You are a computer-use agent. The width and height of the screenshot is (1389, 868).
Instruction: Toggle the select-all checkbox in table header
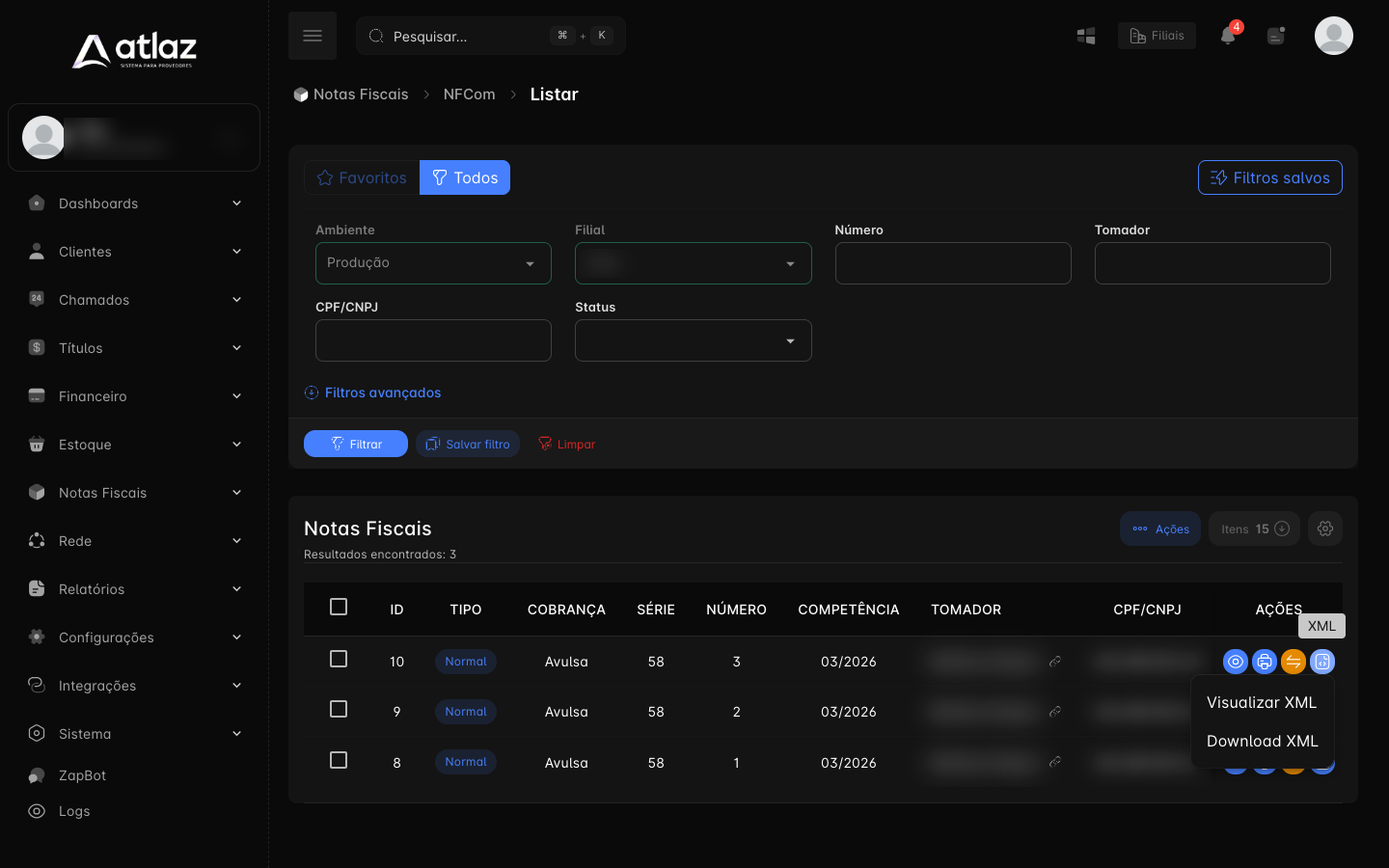point(339,607)
